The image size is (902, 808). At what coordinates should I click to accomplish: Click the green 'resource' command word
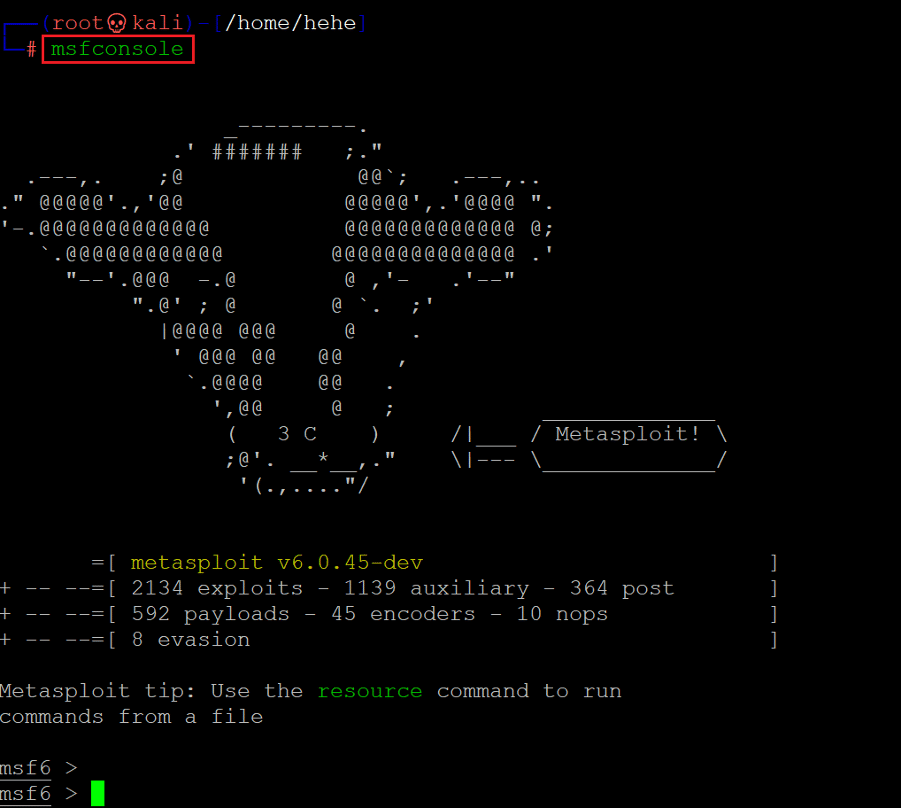[x=370, y=691]
